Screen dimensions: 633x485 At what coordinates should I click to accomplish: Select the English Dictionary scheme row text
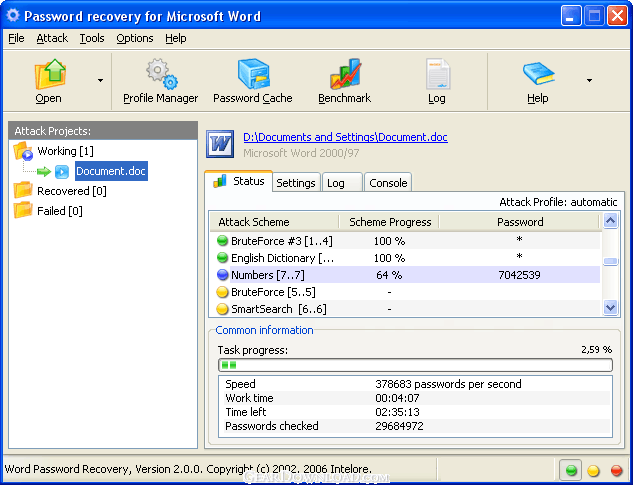[x=282, y=258]
